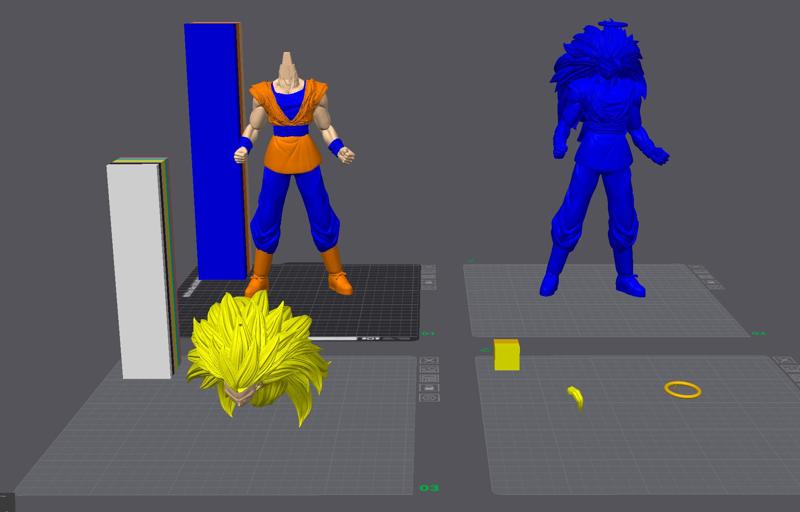Select the white wipe tower block

[x=139, y=270]
